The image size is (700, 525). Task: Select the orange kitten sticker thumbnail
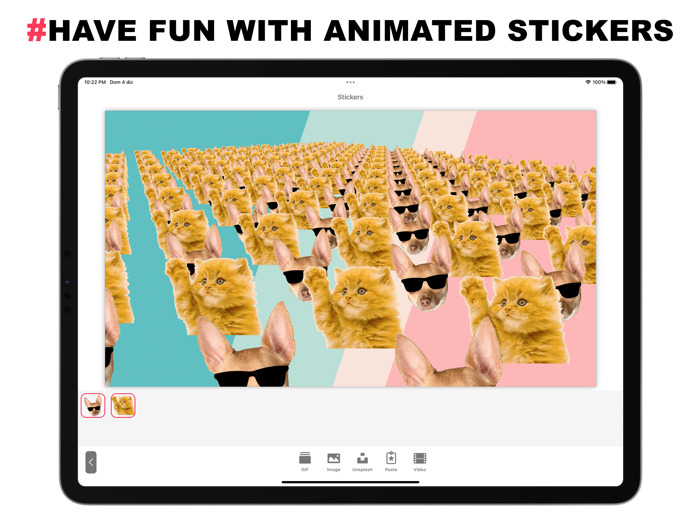(123, 405)
